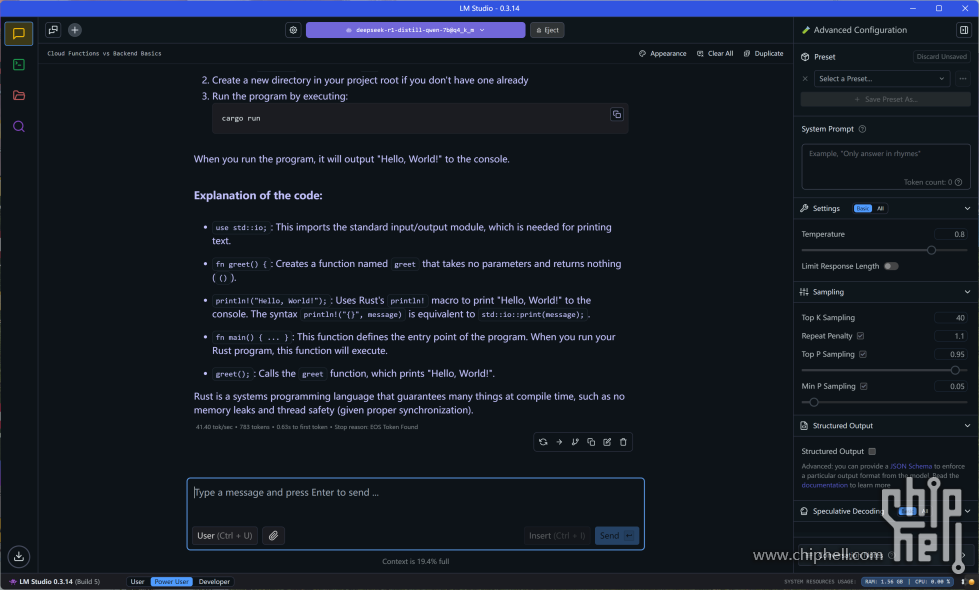Switch Settings view to All
This screenshot has width=979, height=590.
[x=880, y=209]
